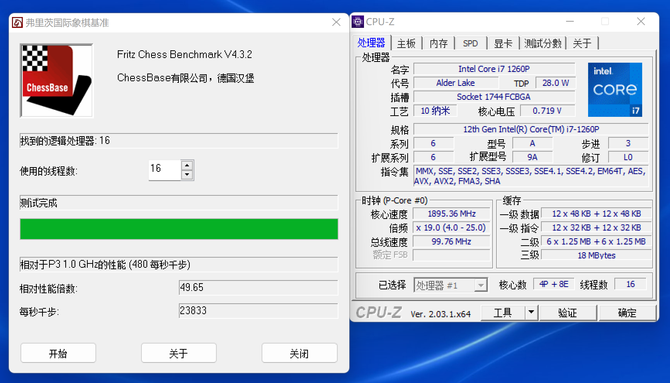Click the L3 cache value 18 MBytes
Screen dimensions: 670x383
[596, 255]
